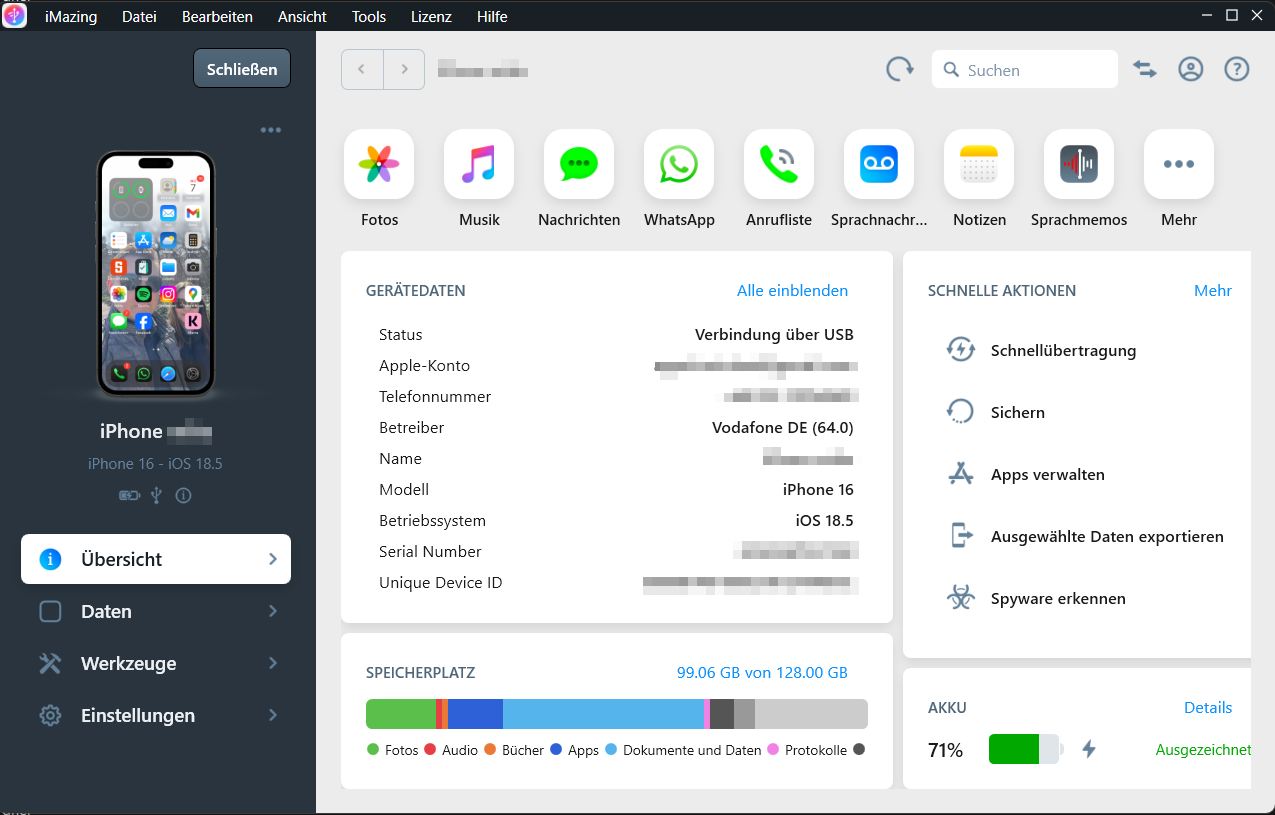Click the refresh icon next to search
The width and height of the screenshot is (1275, 815).
tap(900, 69)
